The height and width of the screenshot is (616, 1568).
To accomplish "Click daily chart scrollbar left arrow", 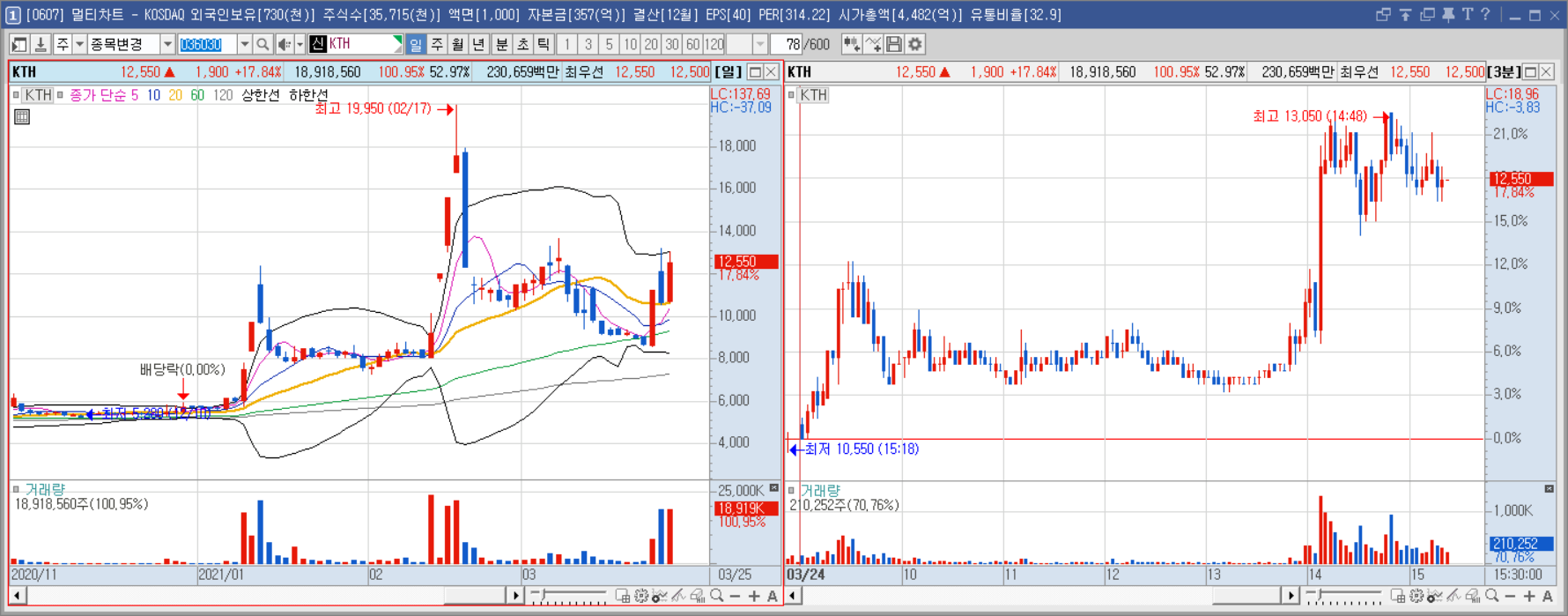I will point(17,596).
